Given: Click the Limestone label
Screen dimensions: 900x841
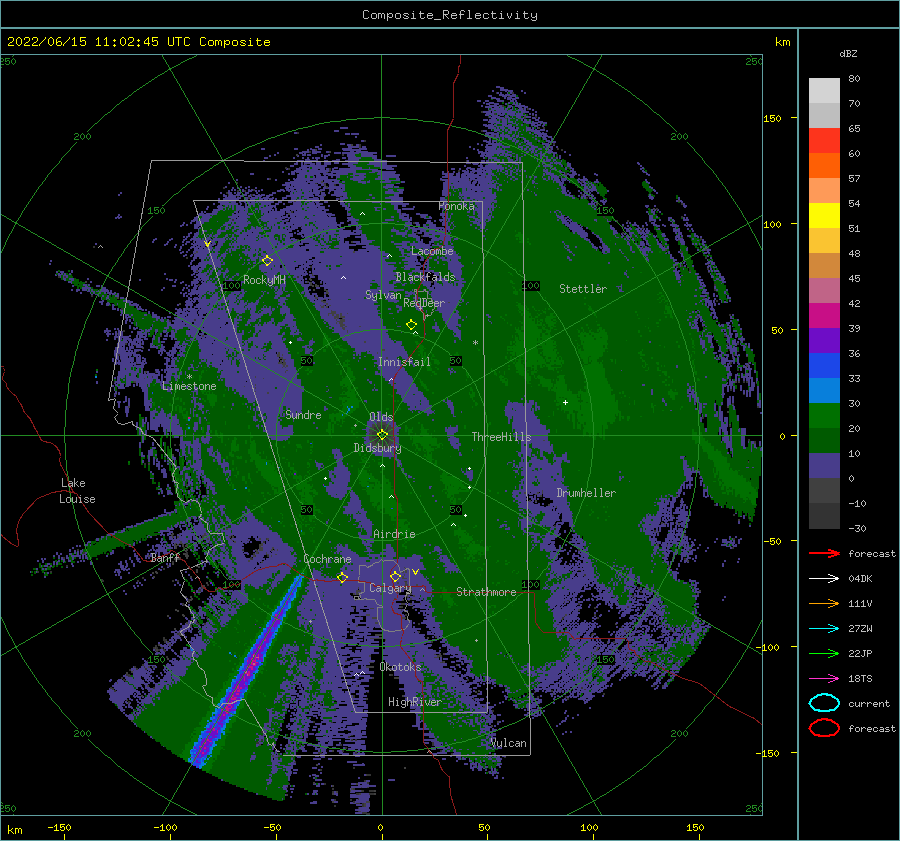Looking at the screenshot, I should tap(189, 386).
